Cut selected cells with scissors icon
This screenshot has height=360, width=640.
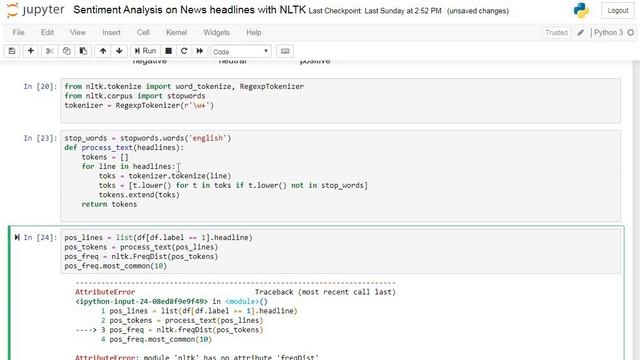pyautogui.click(x=49, y=51)
